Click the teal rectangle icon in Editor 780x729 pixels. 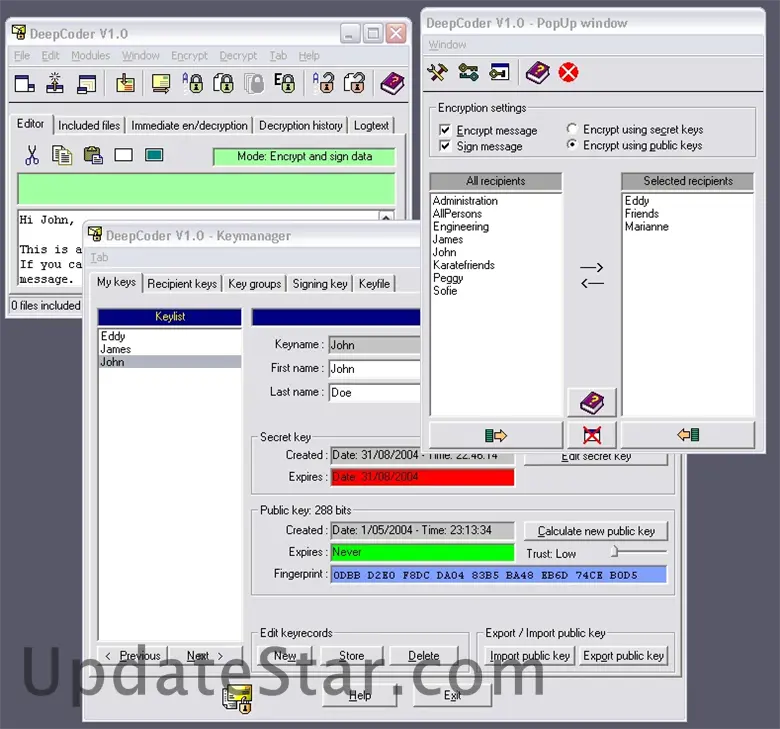point(154,155)
